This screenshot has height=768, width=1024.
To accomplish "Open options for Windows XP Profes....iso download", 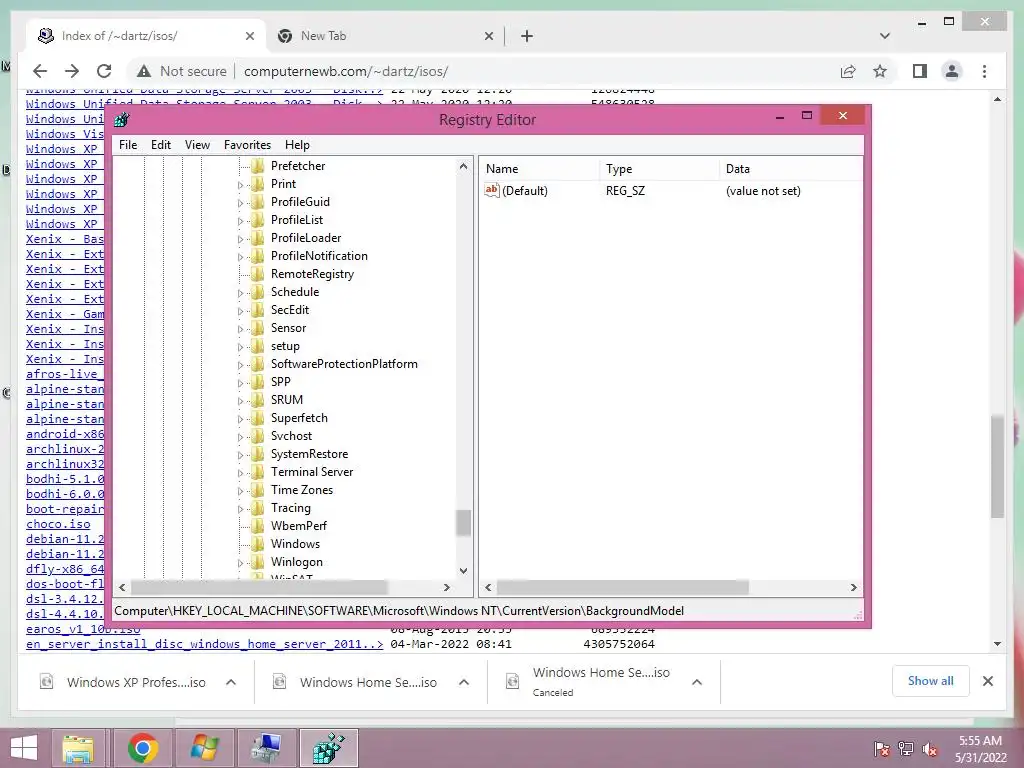I will 231,682.
